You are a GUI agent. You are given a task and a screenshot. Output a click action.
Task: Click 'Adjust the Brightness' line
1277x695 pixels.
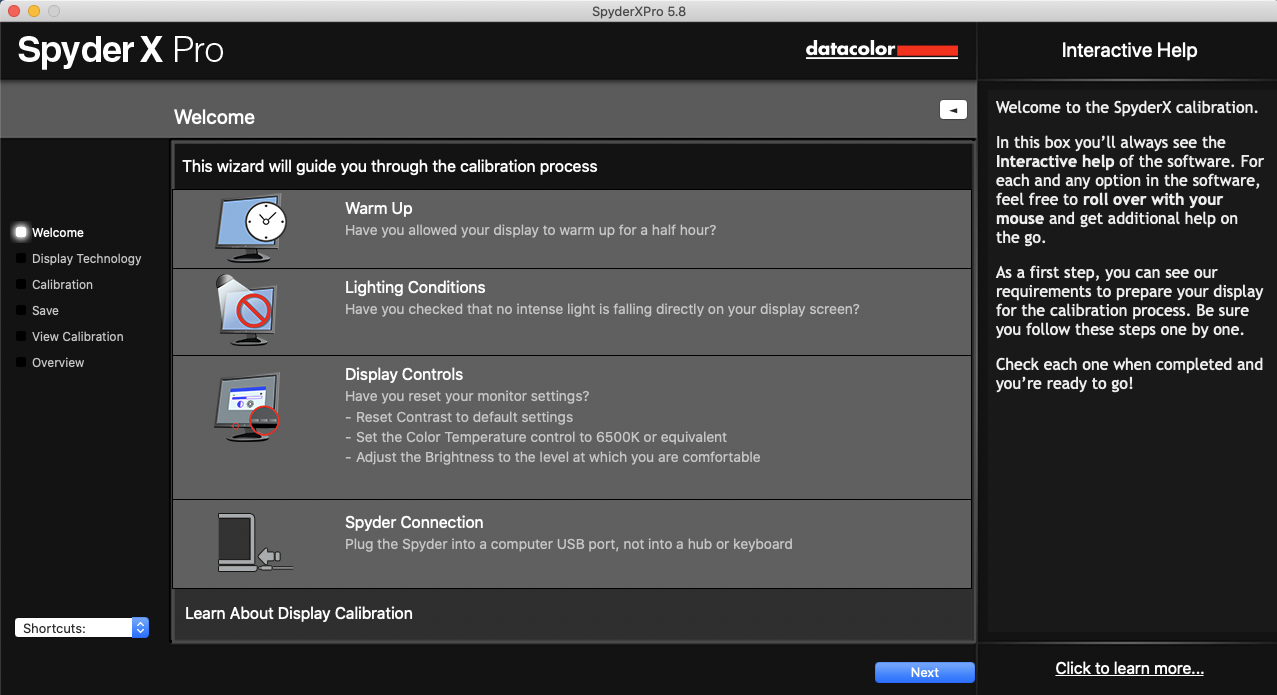click(553, 457)
